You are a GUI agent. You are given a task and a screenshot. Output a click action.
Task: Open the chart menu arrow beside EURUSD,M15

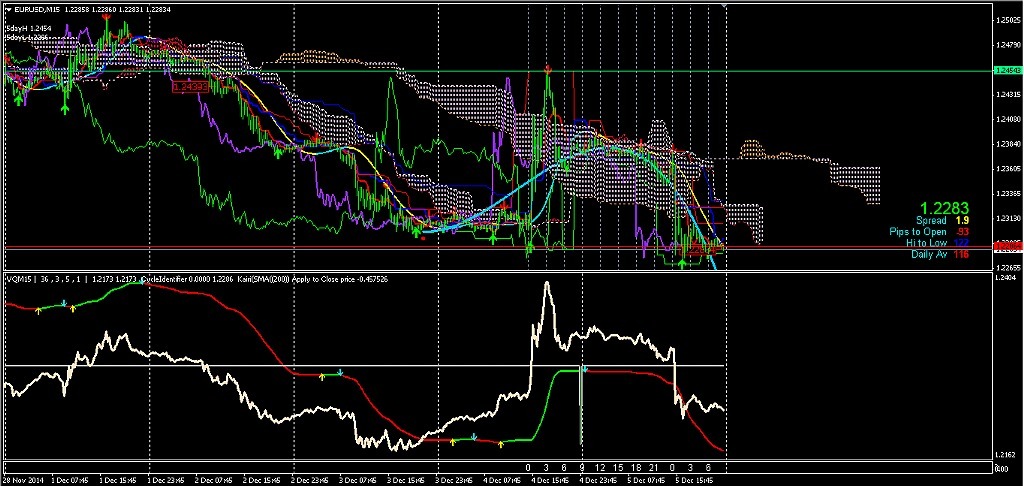[8, 10]
